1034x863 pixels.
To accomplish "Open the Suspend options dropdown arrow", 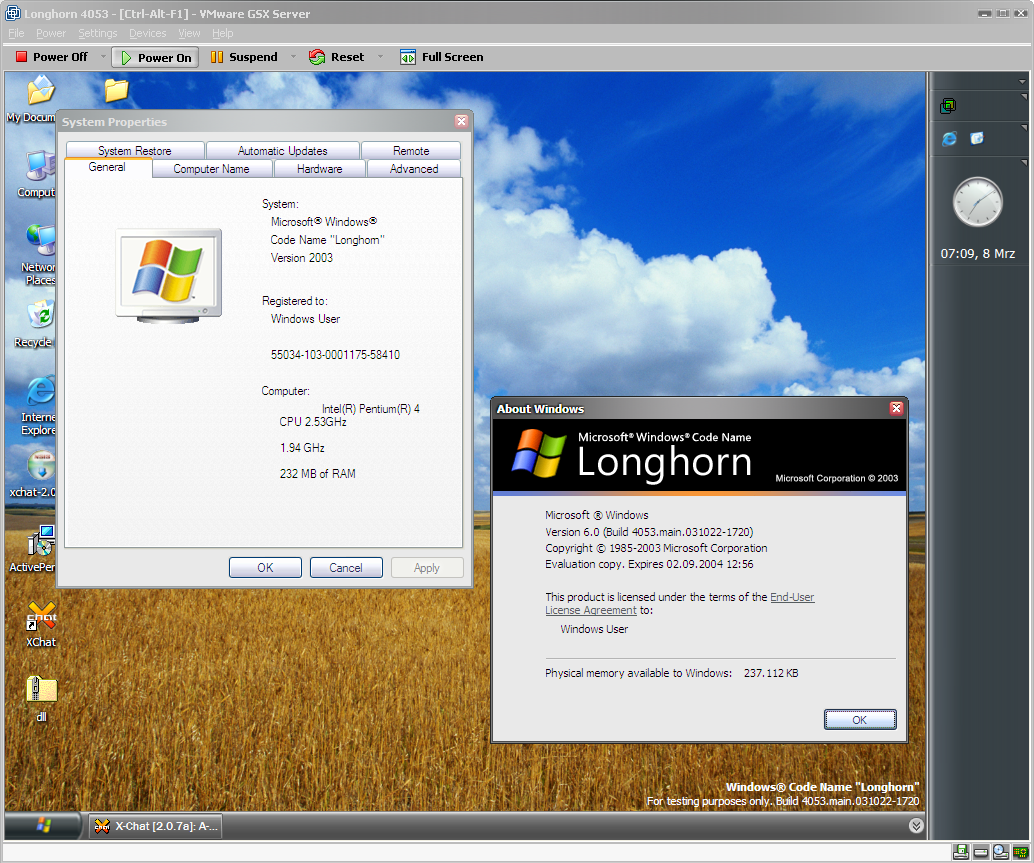I will [293, 57].
